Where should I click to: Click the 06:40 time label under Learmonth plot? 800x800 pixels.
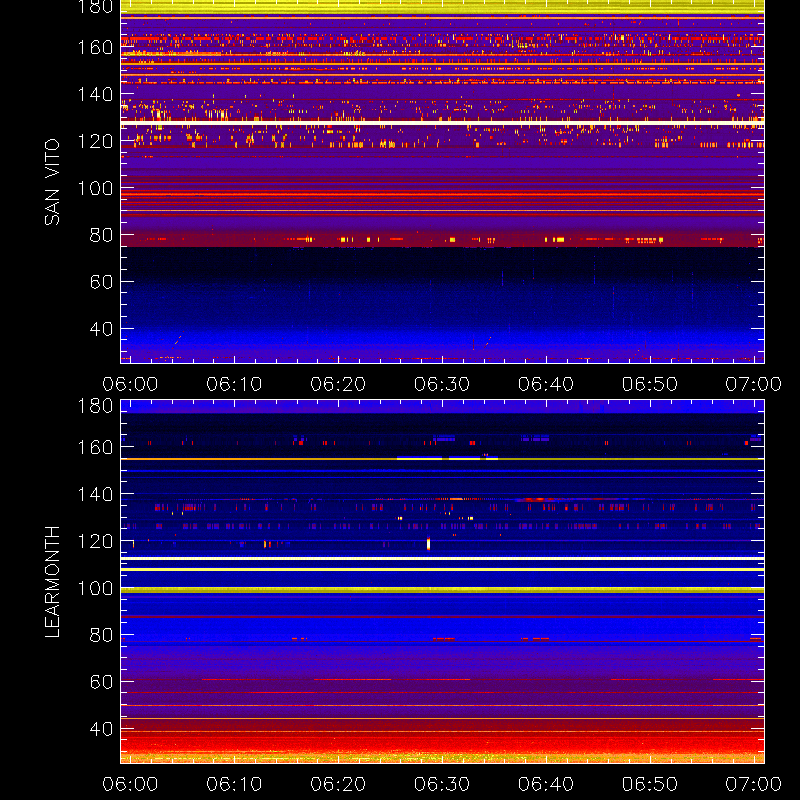(546, 784)
